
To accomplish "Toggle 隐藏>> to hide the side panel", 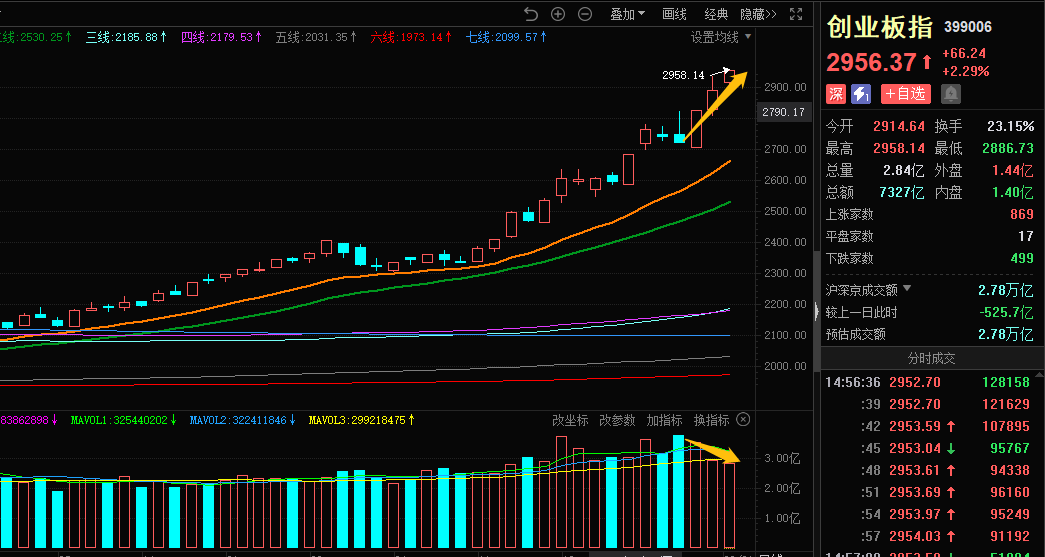I will 757,14.
